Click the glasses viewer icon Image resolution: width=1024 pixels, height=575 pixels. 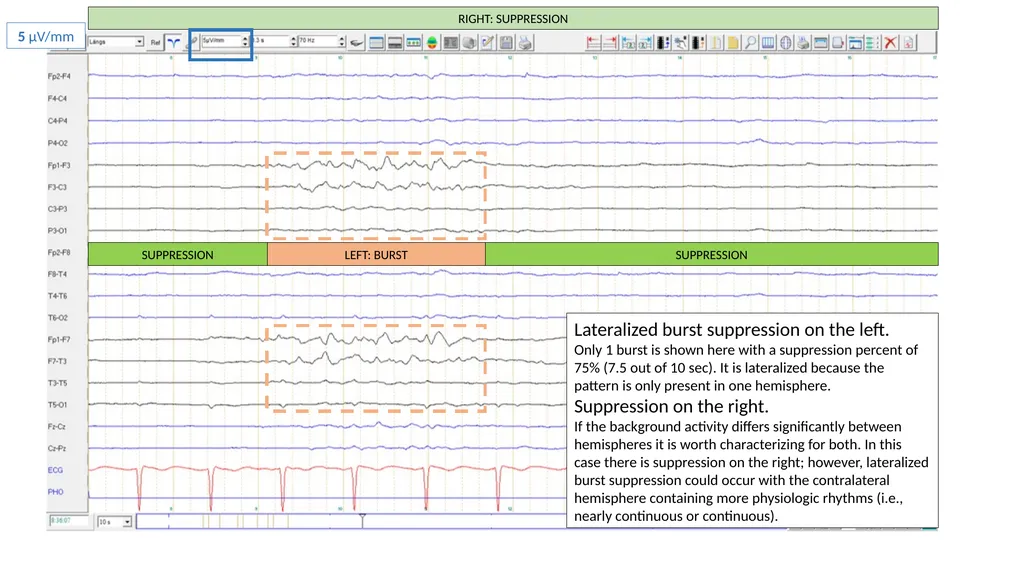pyautogui.click(x=357, y=43)
